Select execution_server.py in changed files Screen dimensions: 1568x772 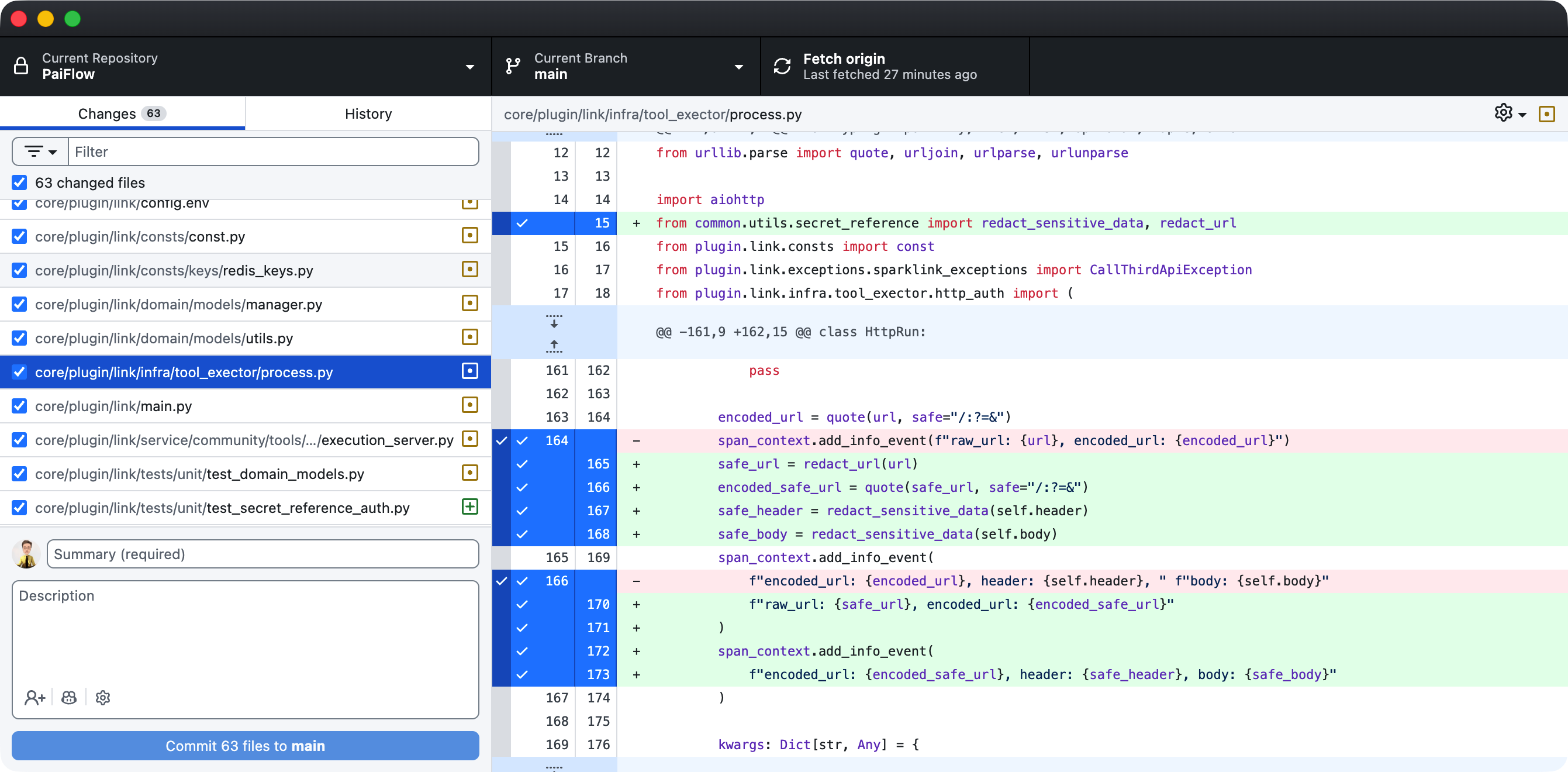pyautogui.click(x=245, y=440)
